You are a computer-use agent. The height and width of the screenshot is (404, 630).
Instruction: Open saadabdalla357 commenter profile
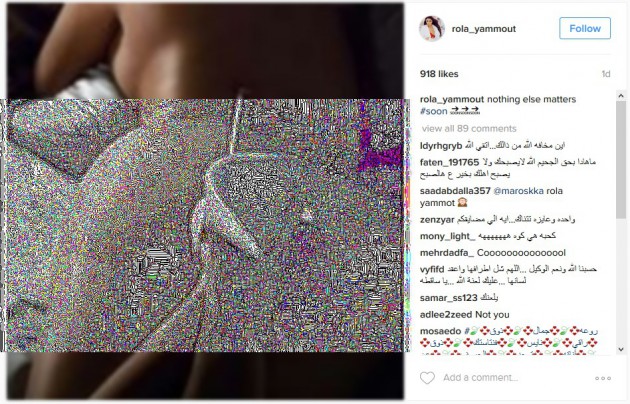coord(455,191)
